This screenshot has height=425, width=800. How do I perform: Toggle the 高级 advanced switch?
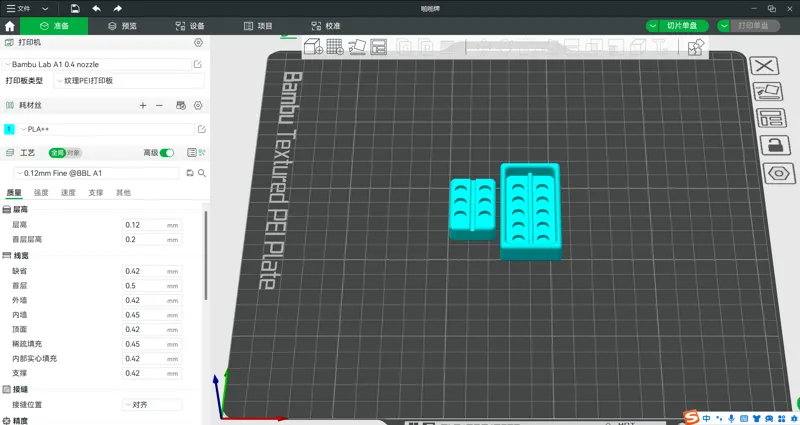(167, 153)
